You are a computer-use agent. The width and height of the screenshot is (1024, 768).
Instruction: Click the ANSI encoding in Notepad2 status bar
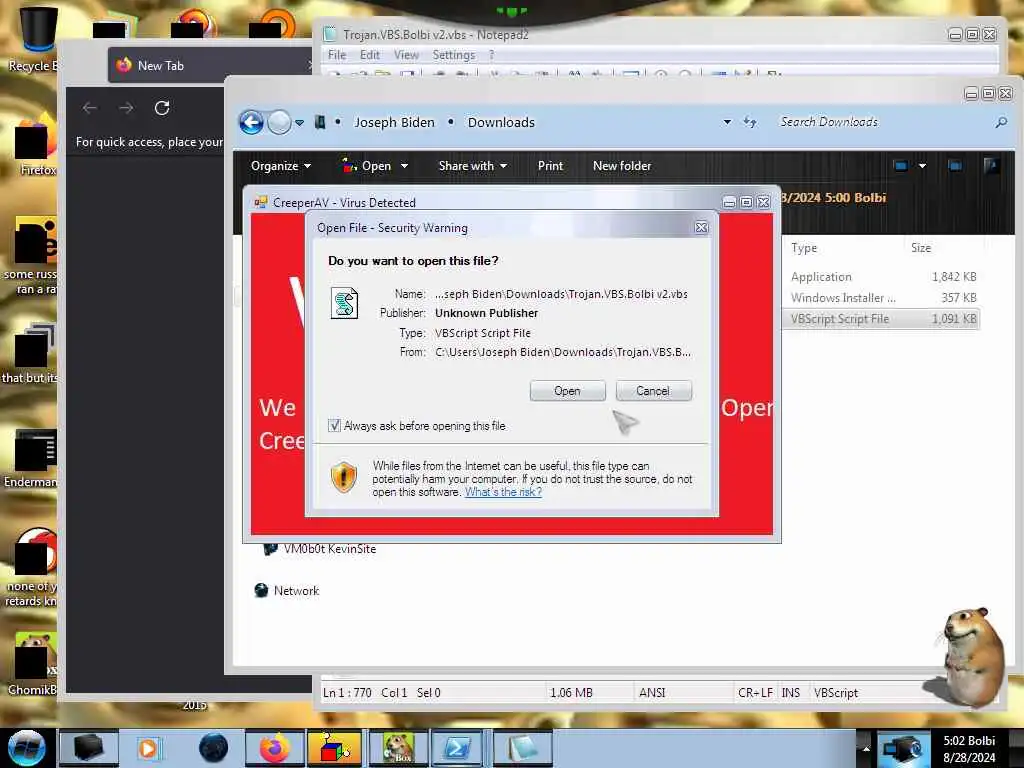pos(652,693)
